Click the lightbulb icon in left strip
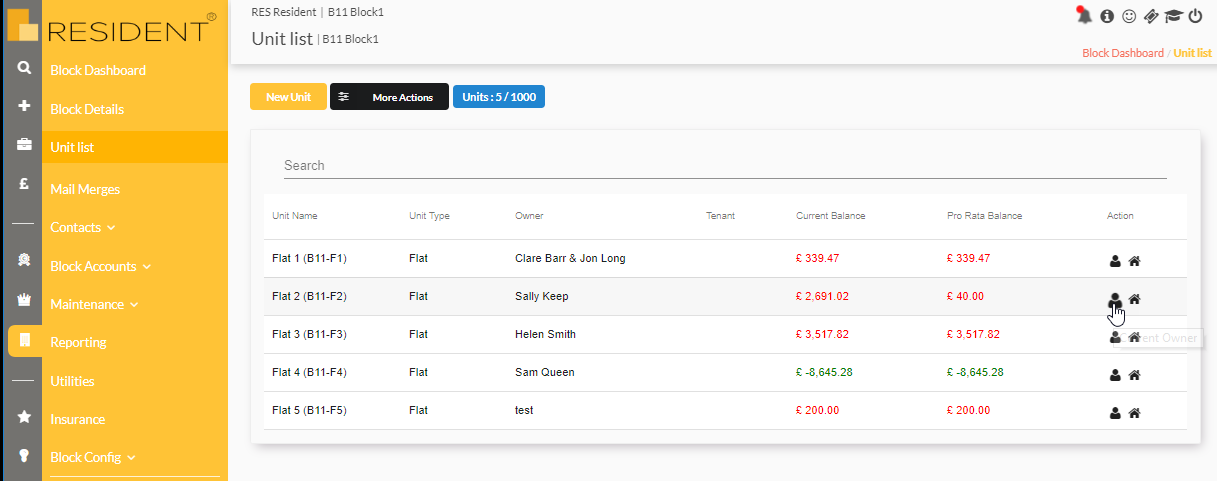The image size is (1217, 481). coord(24,455)
